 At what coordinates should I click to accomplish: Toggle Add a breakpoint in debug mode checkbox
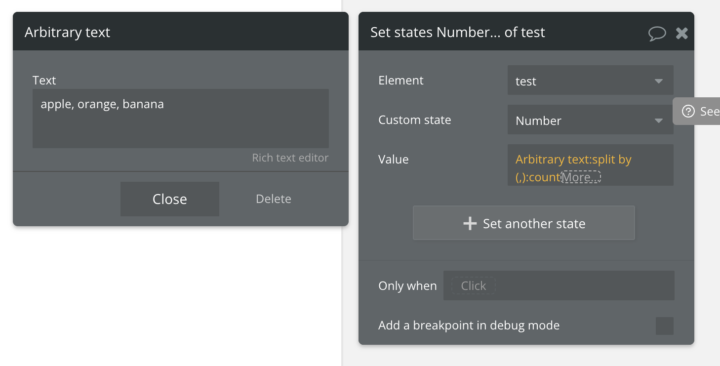tap(664, 326)
